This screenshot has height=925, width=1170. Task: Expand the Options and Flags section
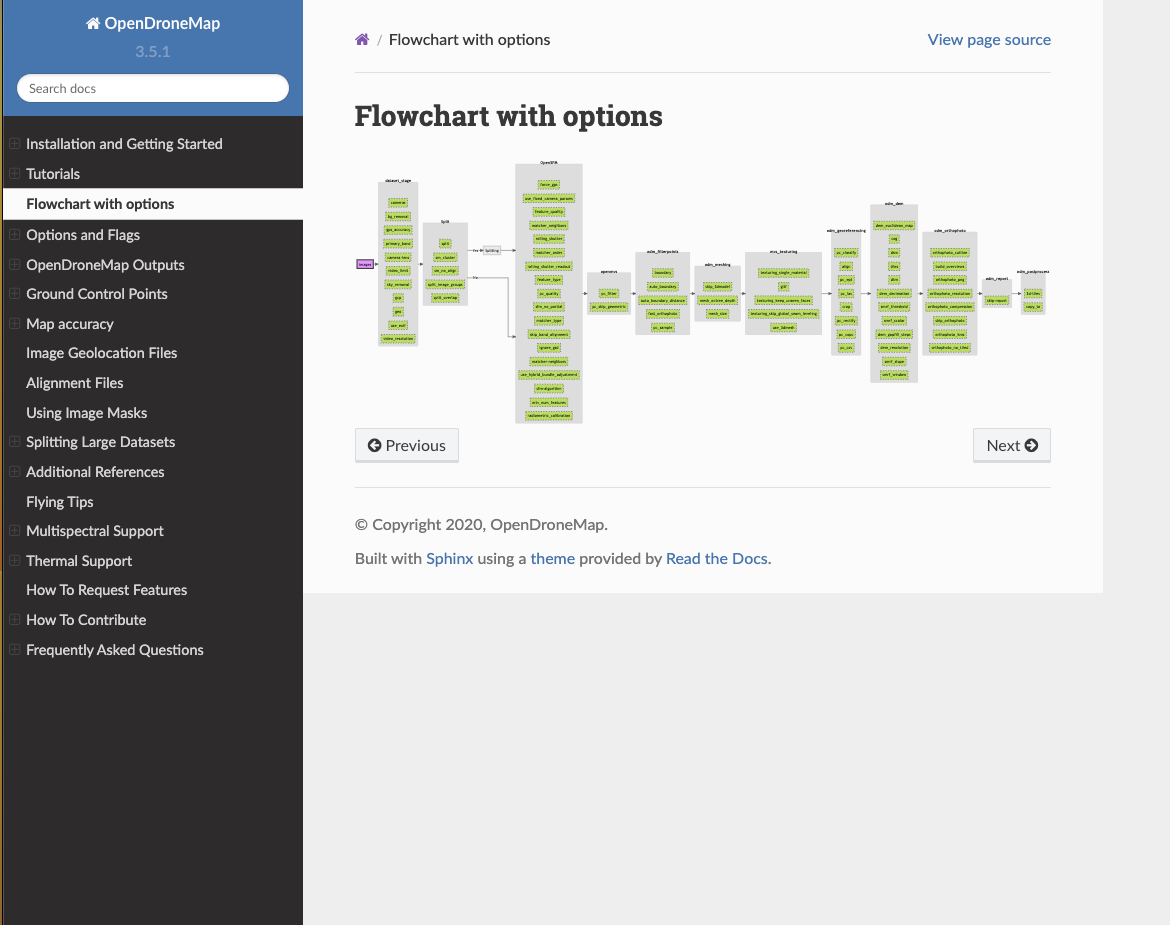click(x=14, y=235)
